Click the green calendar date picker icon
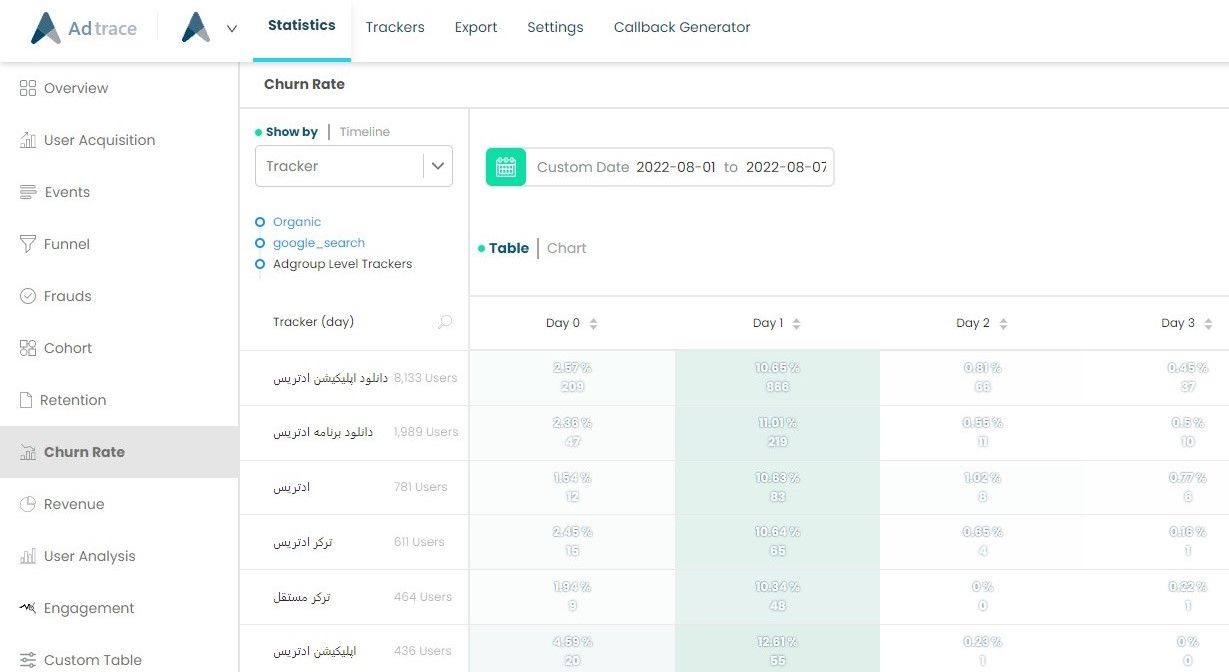Viewport: 1229px width, 672px height. [506, 167]
